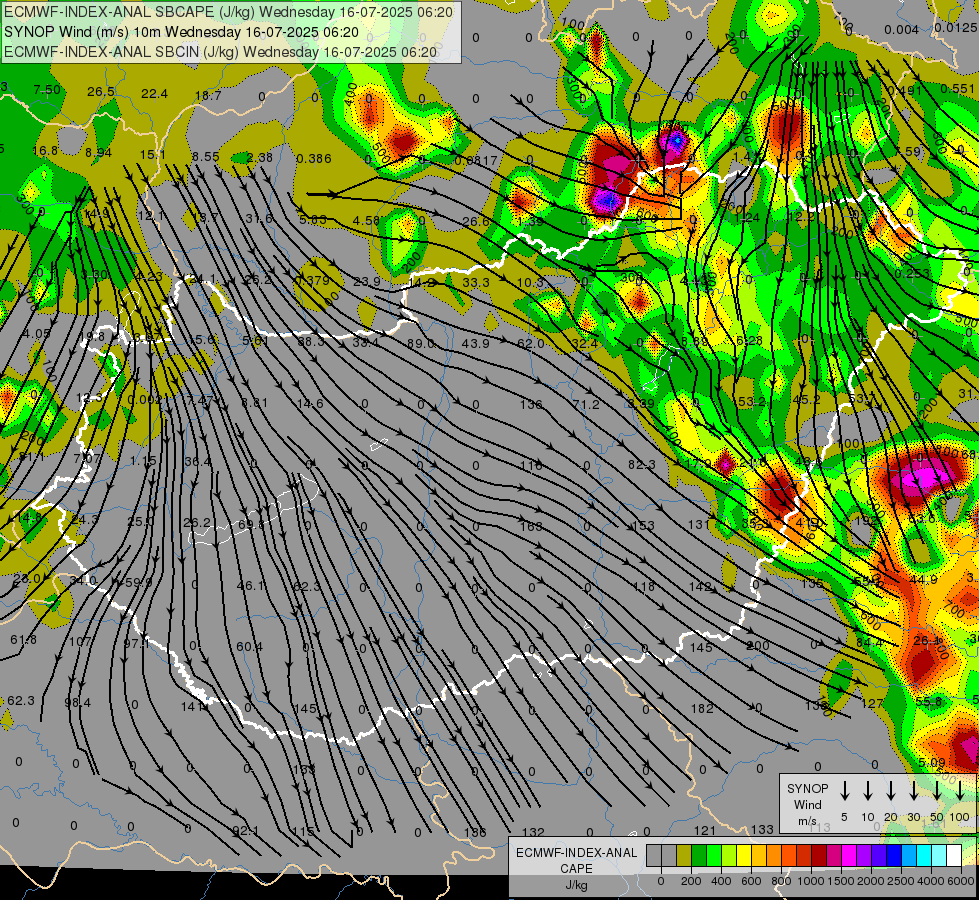Select the SBCAPE title line at top
Image resolution: width=979 pixels, height=900 pixels.
pos(228,12)
